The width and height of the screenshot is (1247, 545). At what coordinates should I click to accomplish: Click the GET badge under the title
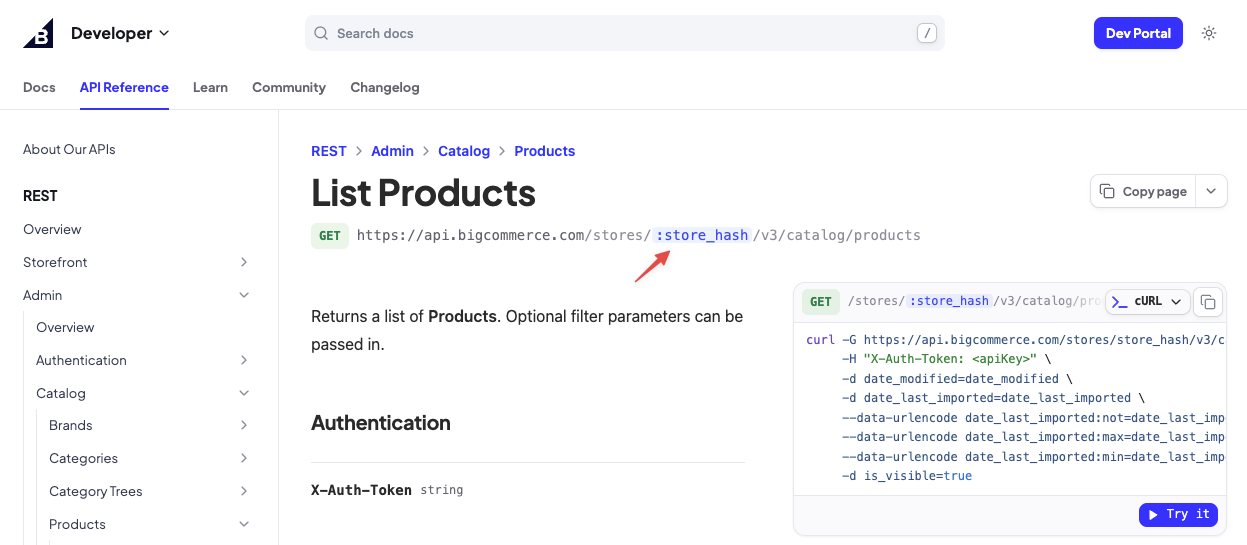330,236
